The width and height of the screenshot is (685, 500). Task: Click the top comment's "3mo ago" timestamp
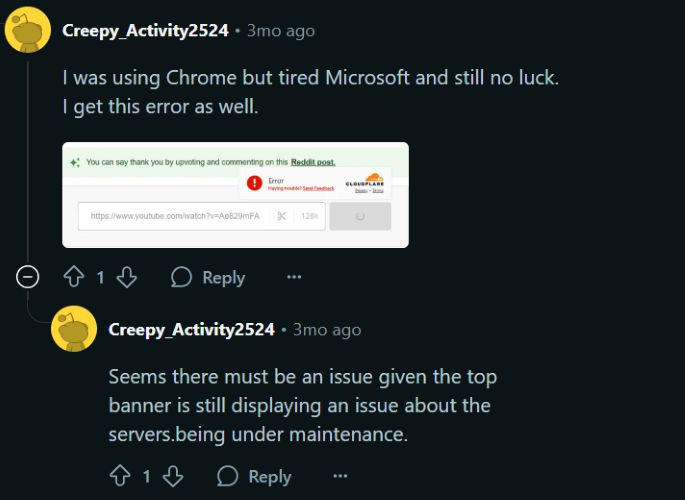pyautogui.click(x=281, y=31)
